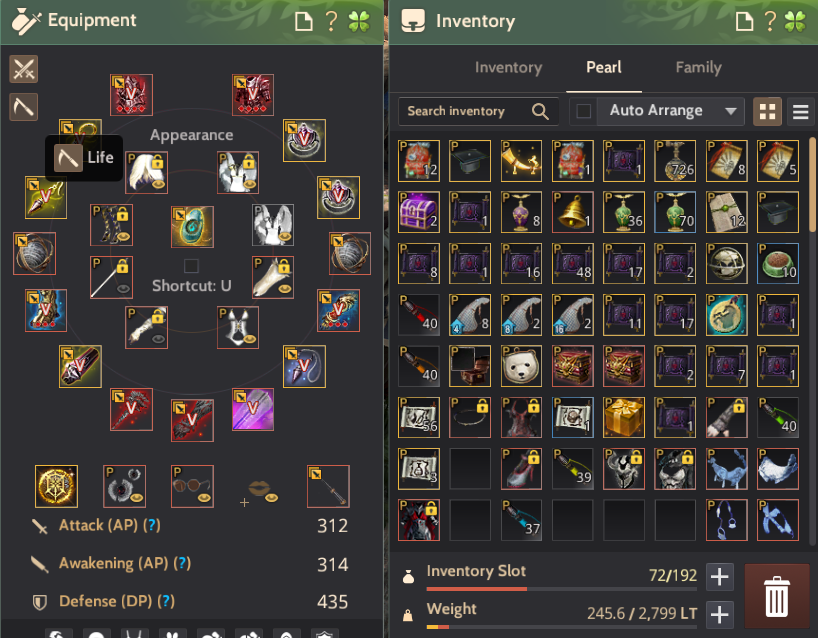
Task: Toggle the checkbox above Shortcut: U
Action: pyautogui.click(x=191, y=266)
